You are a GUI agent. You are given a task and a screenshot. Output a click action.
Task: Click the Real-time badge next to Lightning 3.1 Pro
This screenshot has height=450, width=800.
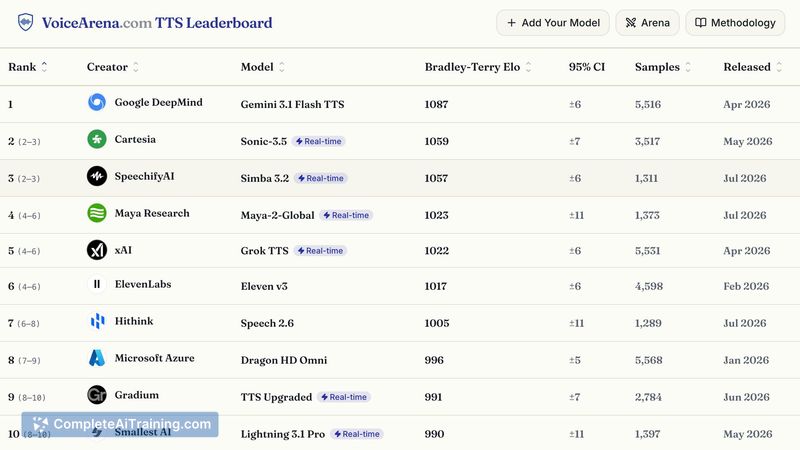[357, 434]
